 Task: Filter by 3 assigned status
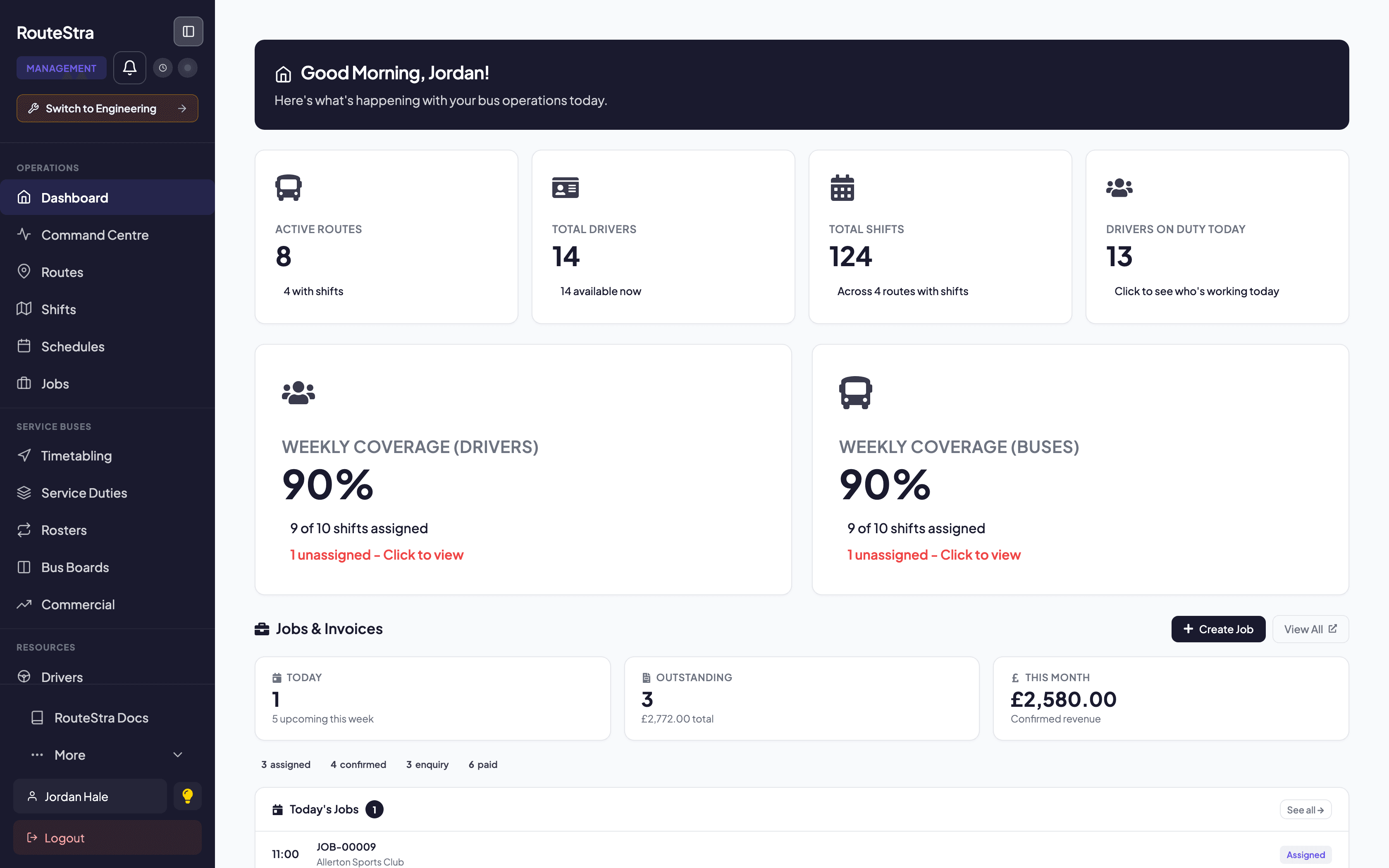click(x=286, y=765)
